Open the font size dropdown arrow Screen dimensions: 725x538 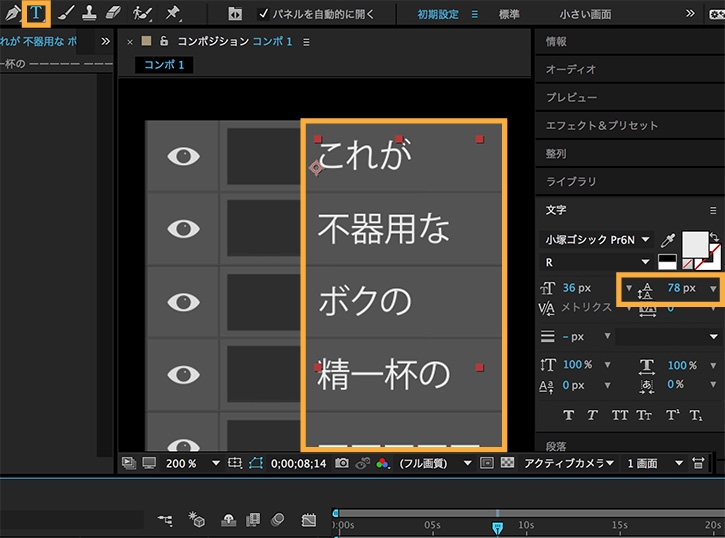(x=628, y=288)
